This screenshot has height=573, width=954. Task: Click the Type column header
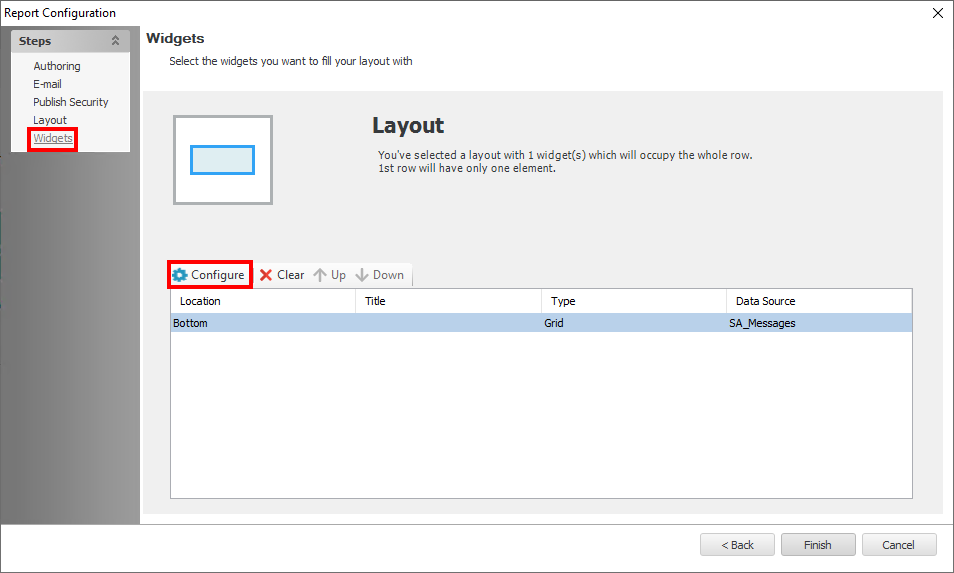633,301
